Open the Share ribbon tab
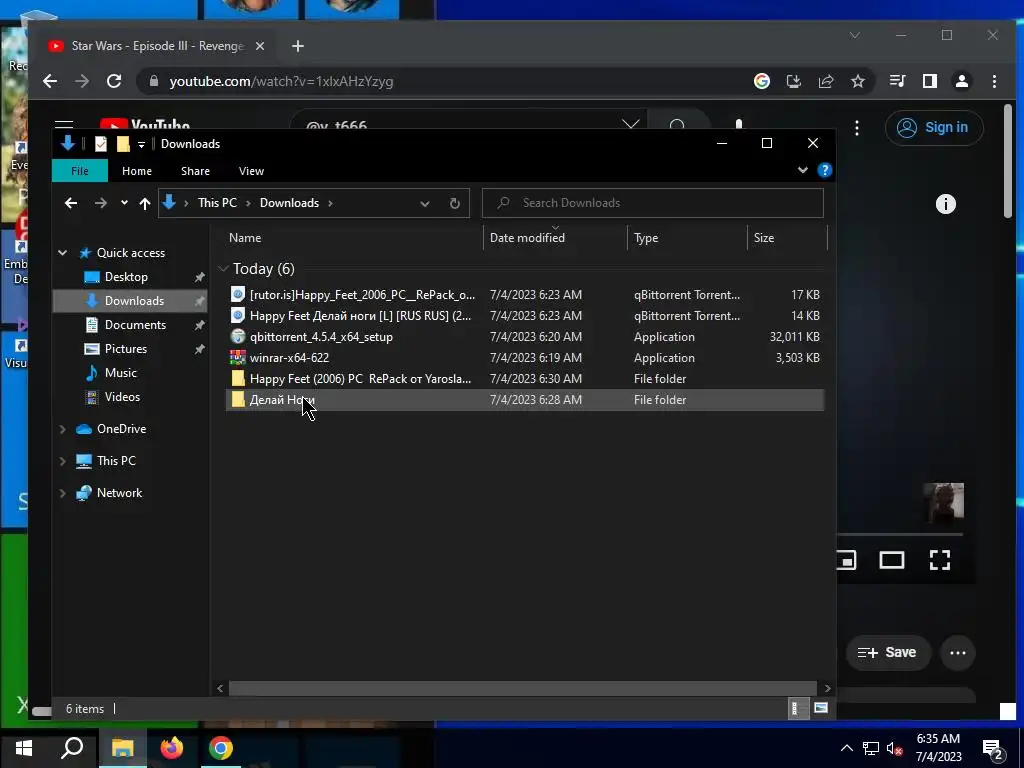This screenshot has height=768, width=1024. coord(195,170)
